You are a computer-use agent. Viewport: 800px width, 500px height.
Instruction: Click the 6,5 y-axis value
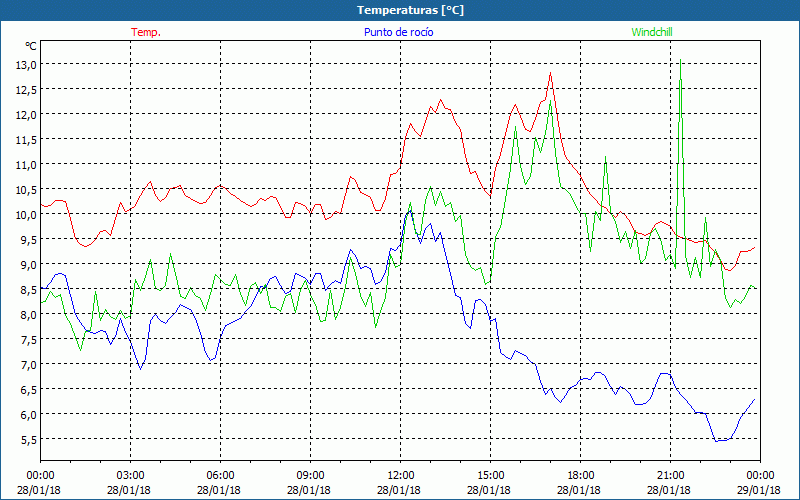pyautogui.click(x=29, y=389)
